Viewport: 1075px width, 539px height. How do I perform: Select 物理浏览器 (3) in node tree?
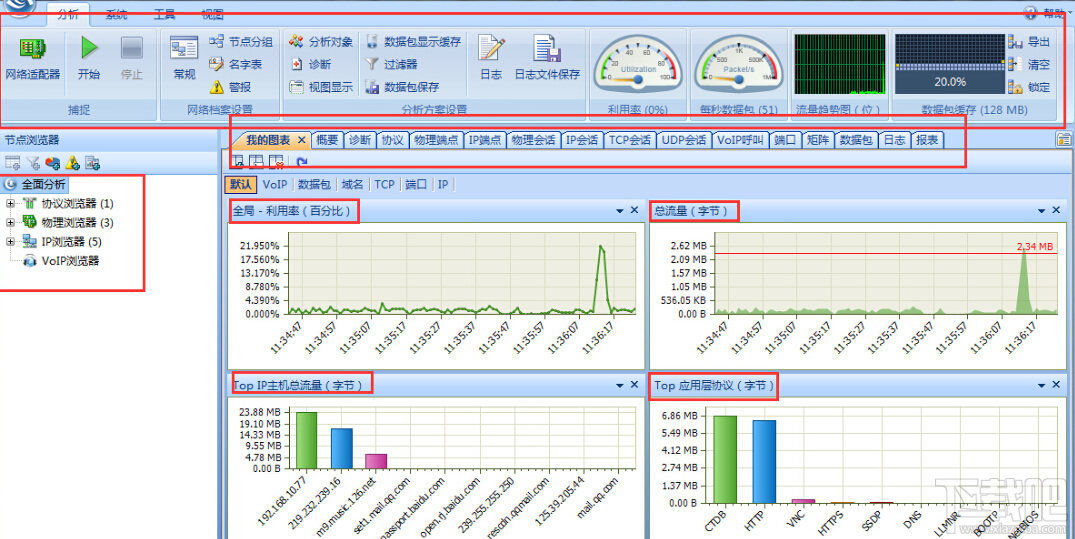[x=77, y=223]
